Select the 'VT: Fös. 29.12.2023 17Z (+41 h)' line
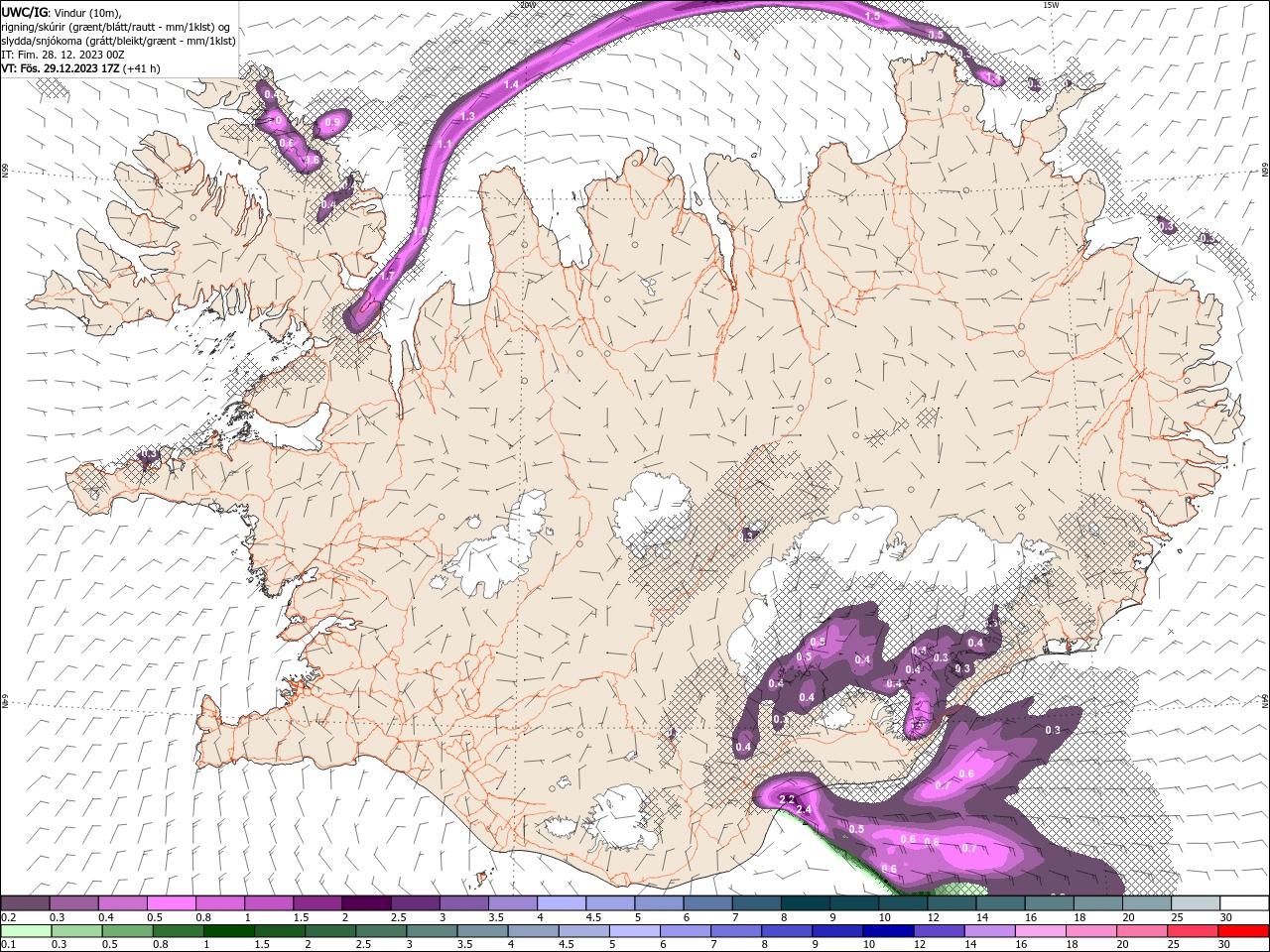Image resolution: width=1270 pixels, height=952 pixels. [81, 68]
